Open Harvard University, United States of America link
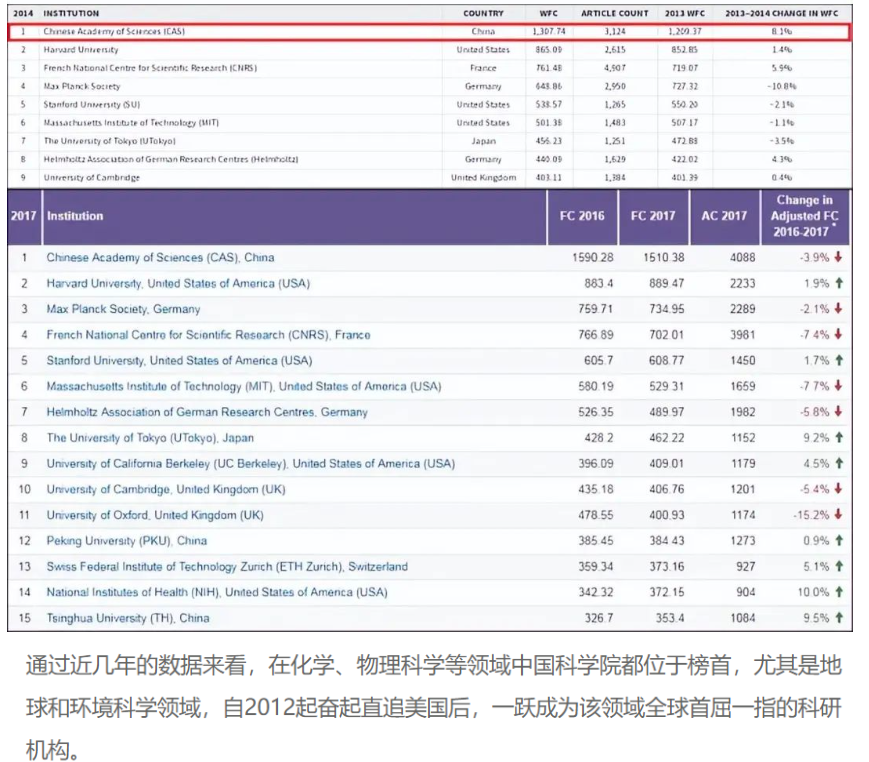This screenshot has height=762, width=869. 178,283
